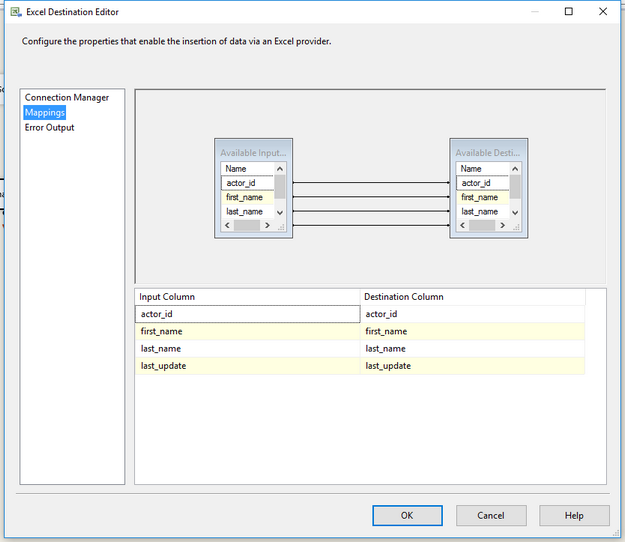Click the Name header in Available Input list
This screenshot has height=542, width=625.
click(x=248, y=169)
